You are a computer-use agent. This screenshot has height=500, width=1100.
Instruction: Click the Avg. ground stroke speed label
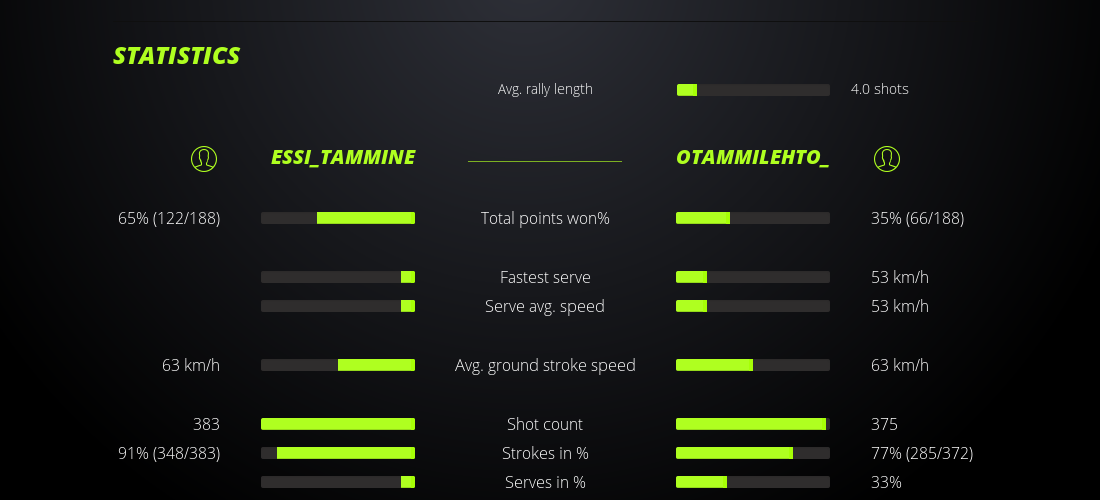[x=545, y=365]
